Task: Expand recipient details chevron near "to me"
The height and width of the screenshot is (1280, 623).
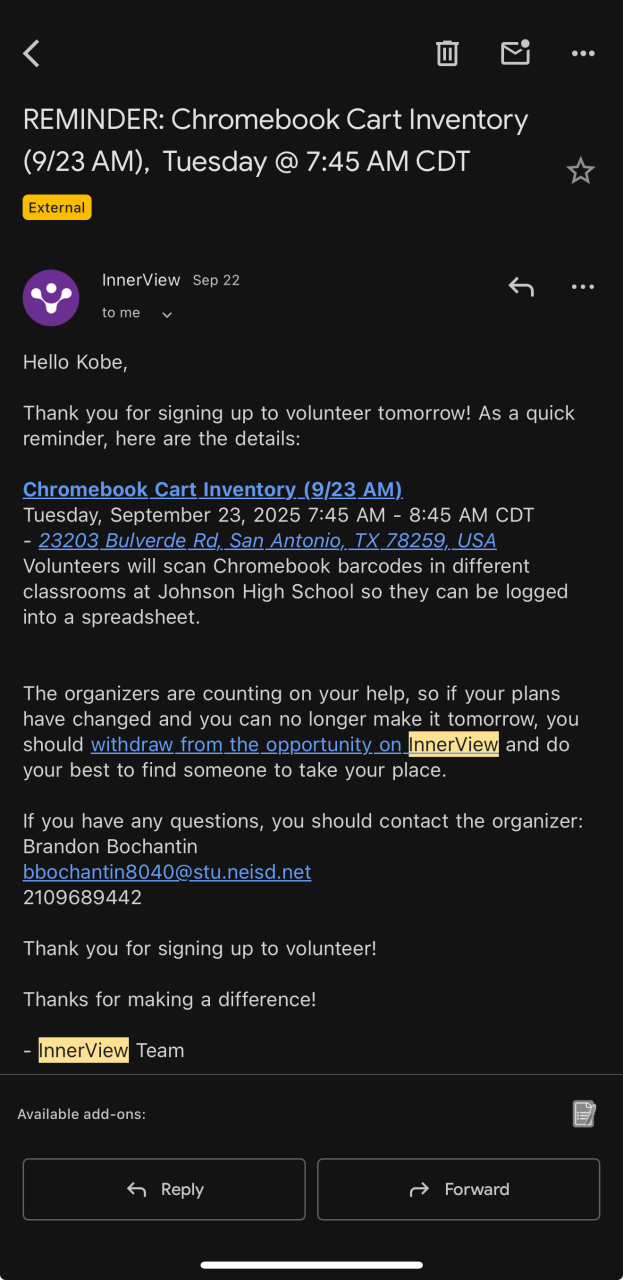Action: [167, 314]
